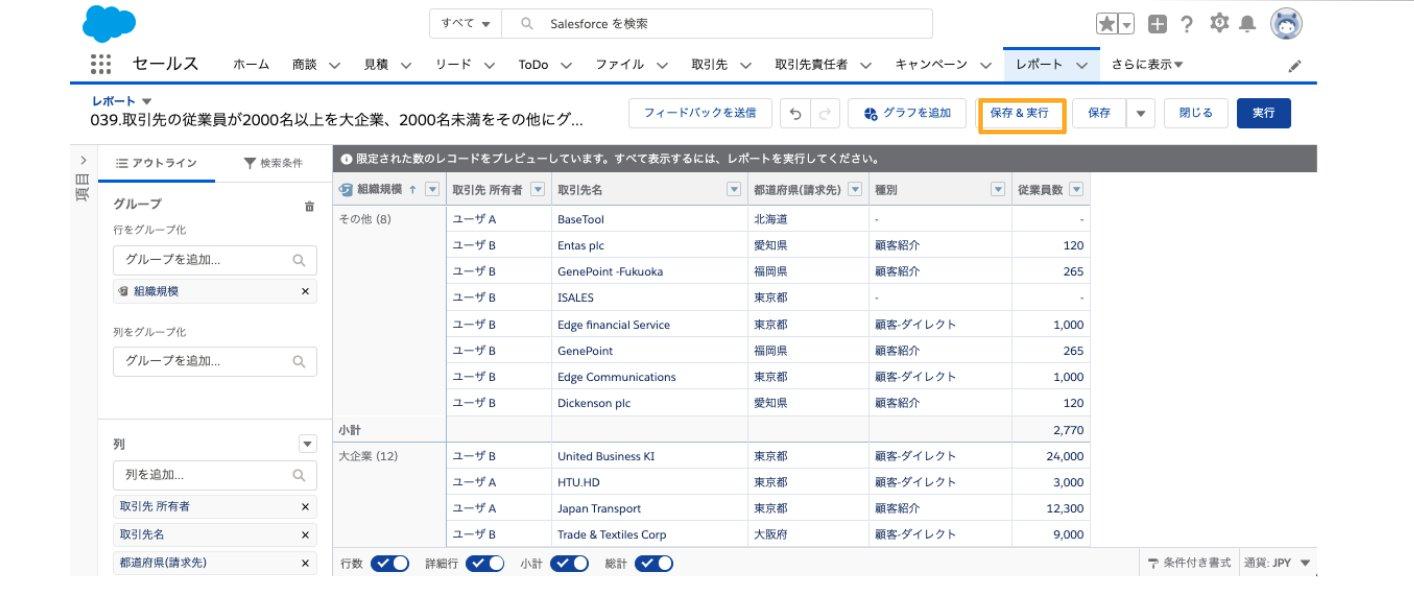Expand the 項目 fields side panel arrow
The image size is (1414, 593).
83,160
